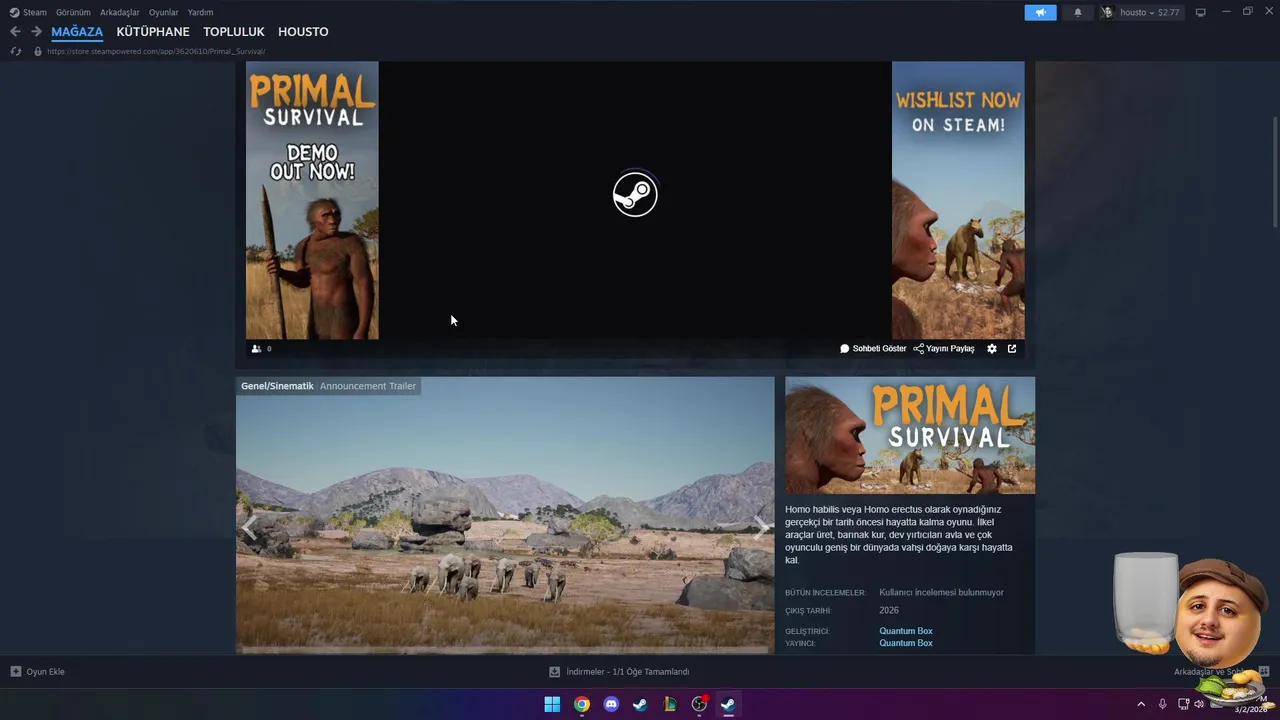Click the Primal Survival header image
Screen dimensions: 1280x720
click(910, 435)
